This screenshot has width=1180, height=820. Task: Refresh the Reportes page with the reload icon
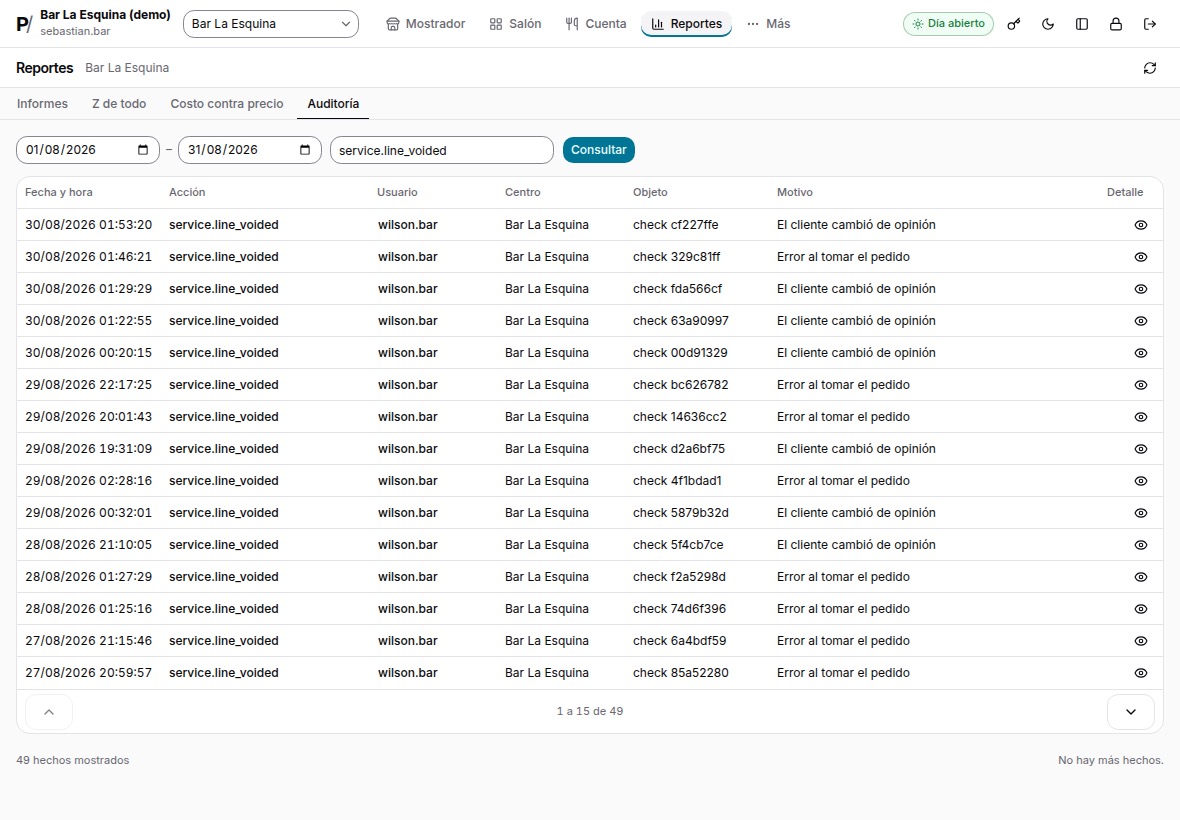pos(1149,68)
